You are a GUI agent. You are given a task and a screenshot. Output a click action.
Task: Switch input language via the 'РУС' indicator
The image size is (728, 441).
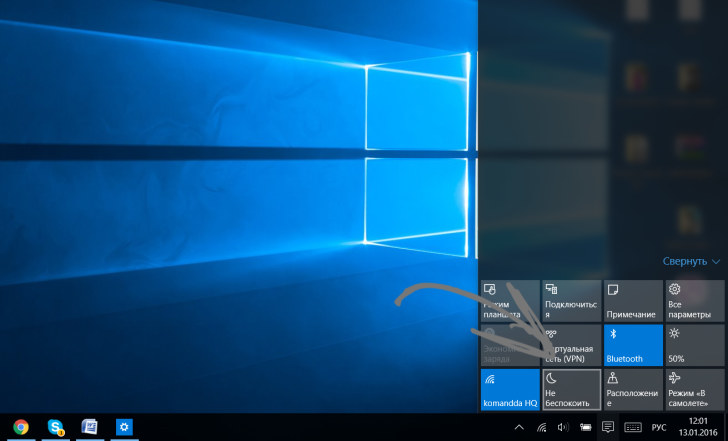pos(660,427)
